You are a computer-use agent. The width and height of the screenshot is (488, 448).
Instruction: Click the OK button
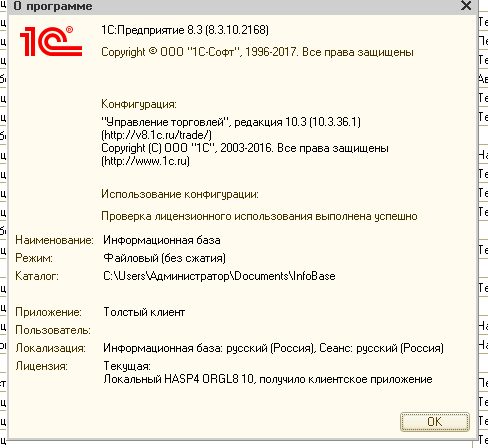(435, 422)
